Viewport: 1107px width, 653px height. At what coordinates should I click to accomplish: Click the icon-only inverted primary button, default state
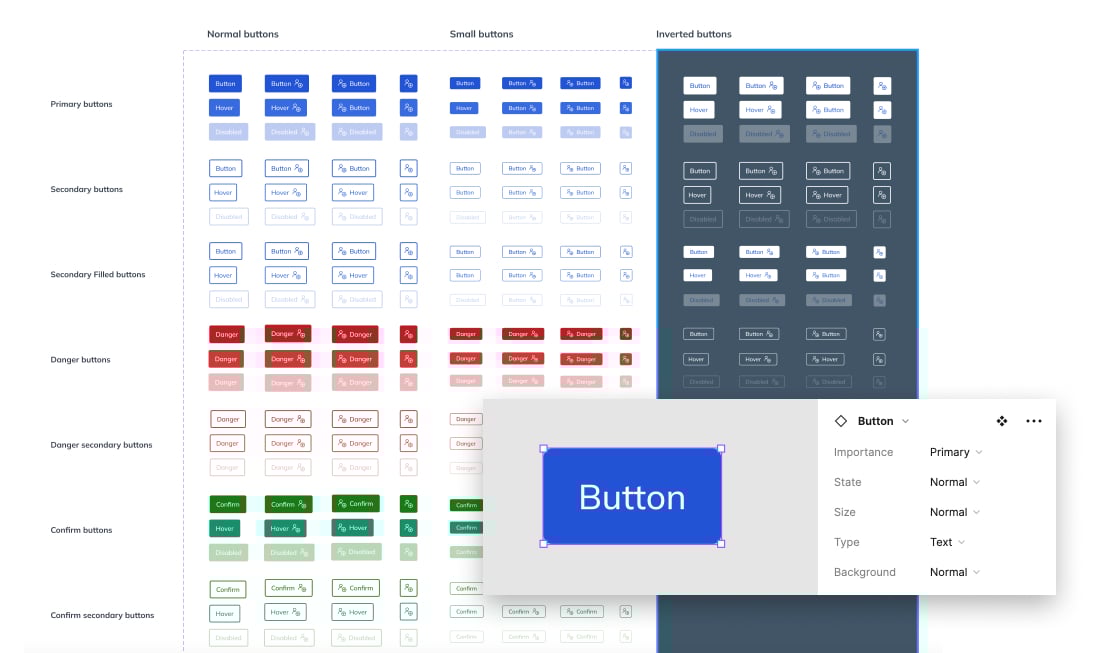(882, 85)
